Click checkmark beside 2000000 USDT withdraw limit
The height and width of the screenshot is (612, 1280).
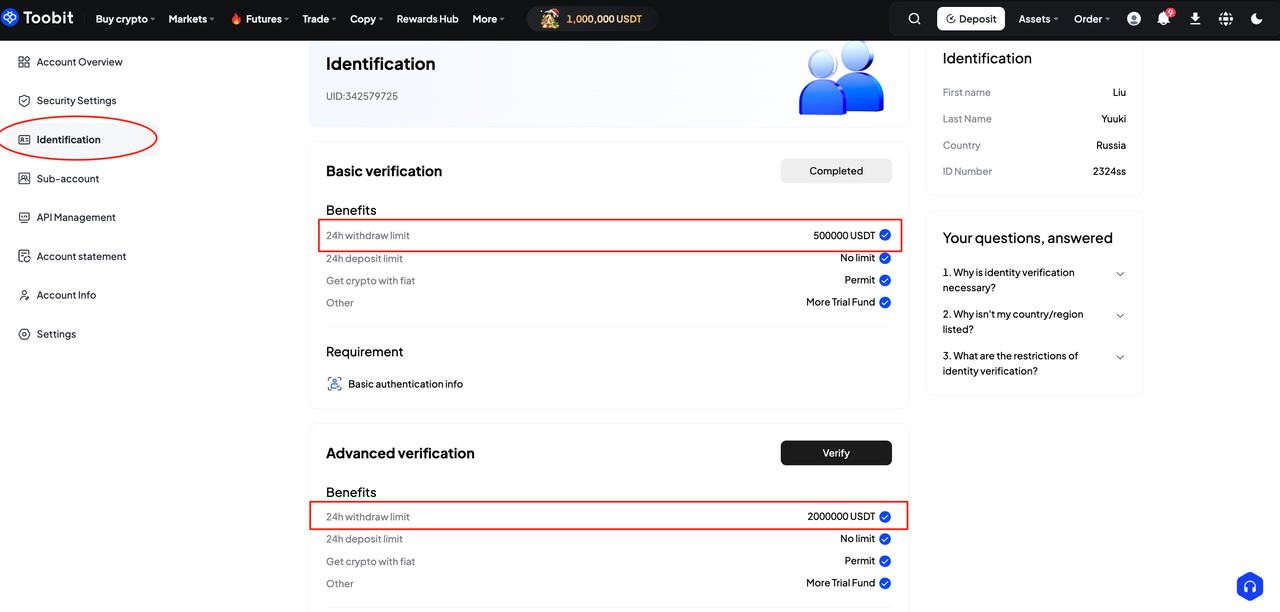point(885,517)
